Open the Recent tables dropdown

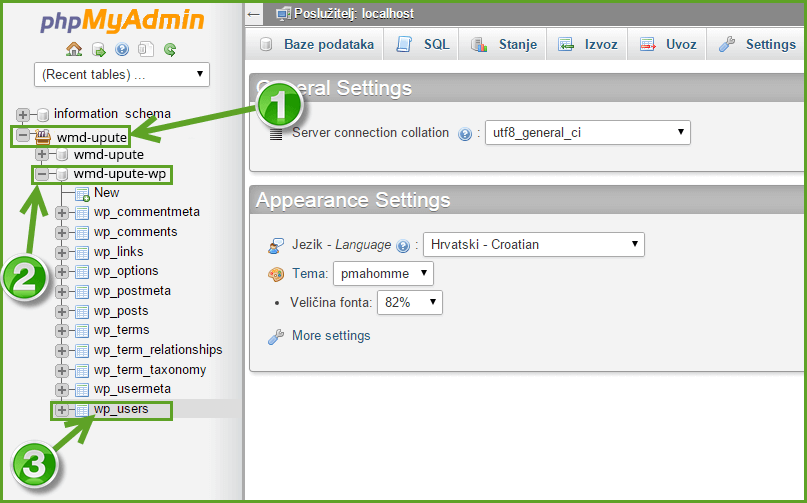coord(122,75)
